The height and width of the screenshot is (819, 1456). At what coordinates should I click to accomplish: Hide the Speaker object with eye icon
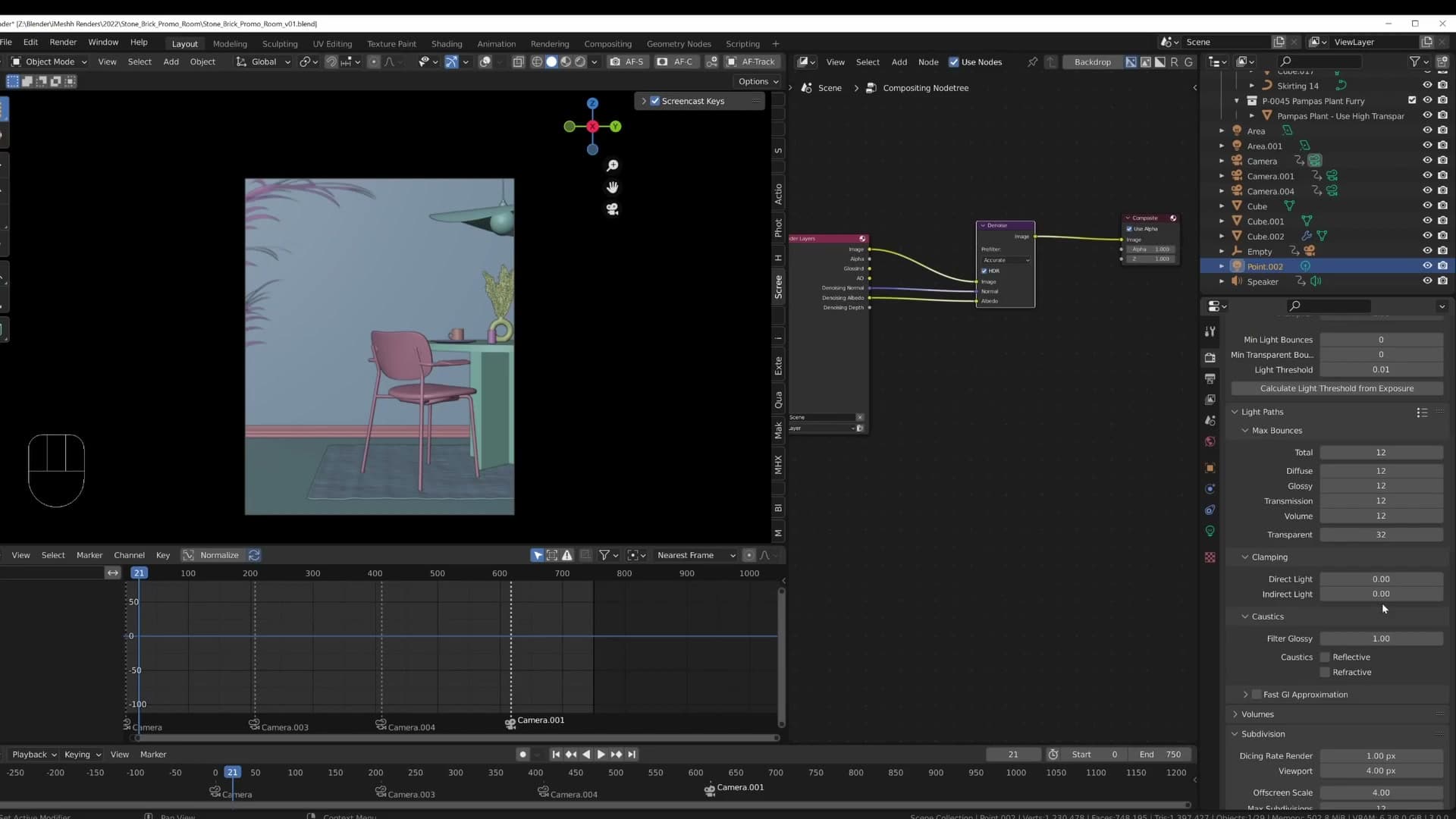1427,281
